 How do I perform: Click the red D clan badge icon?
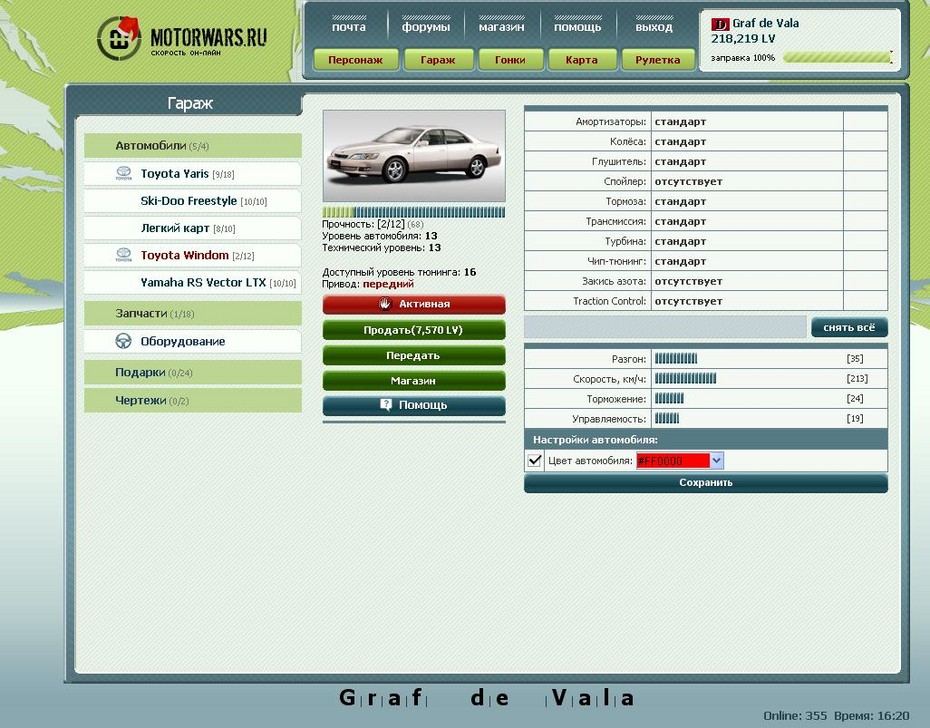pyautogui.click(x=720, y=24)
